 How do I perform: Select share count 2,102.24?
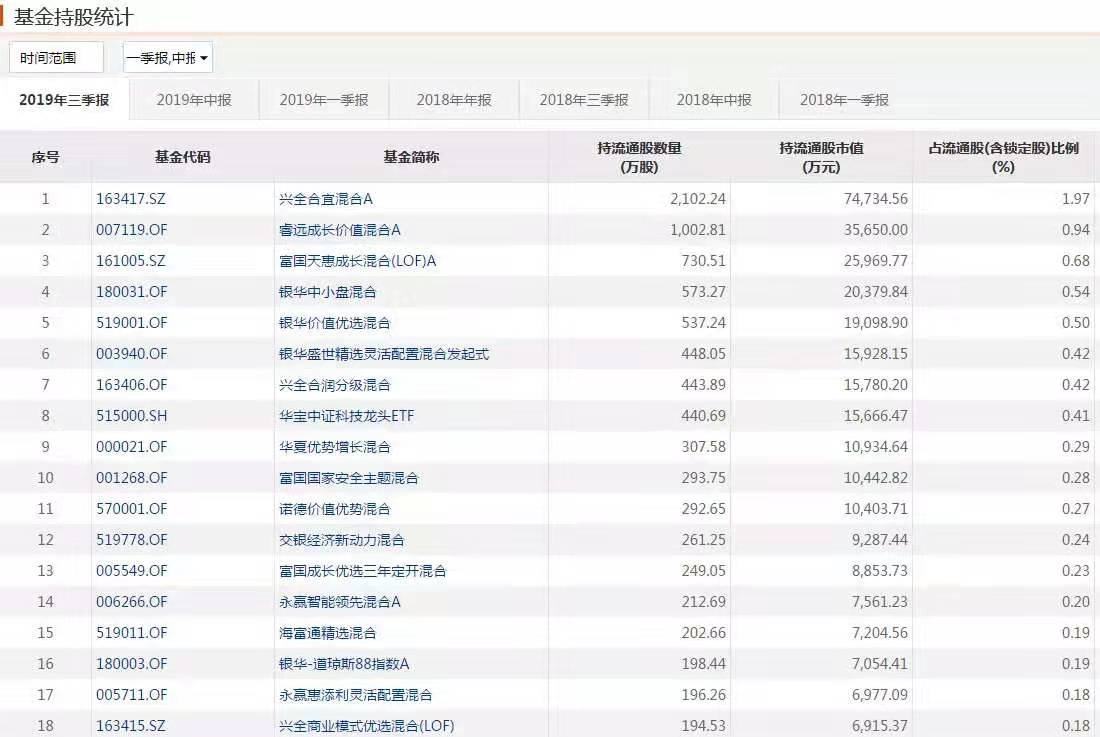point(698,199)
